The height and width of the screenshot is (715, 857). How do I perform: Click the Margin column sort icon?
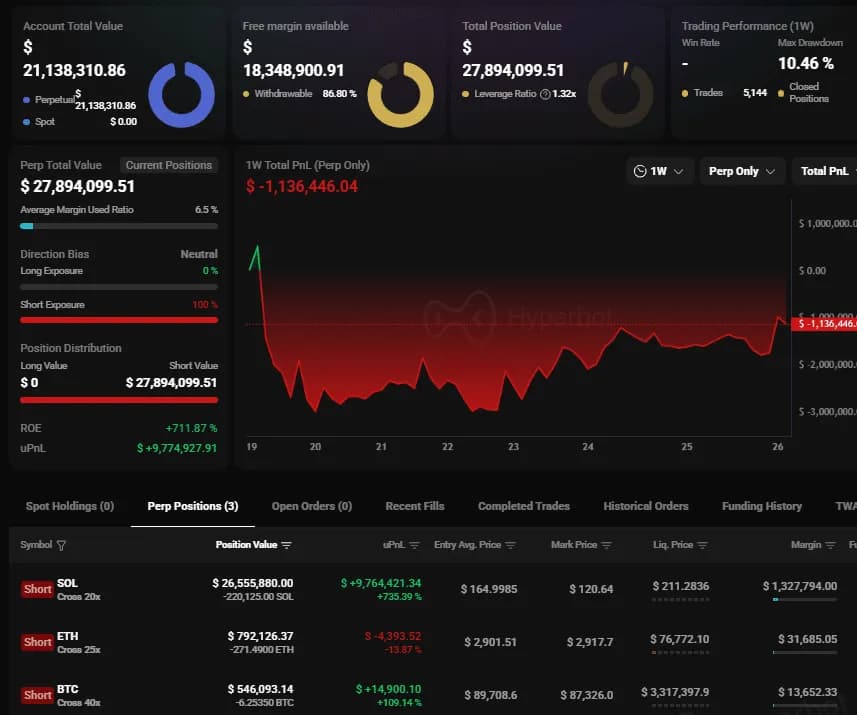[x=830, y=546]
